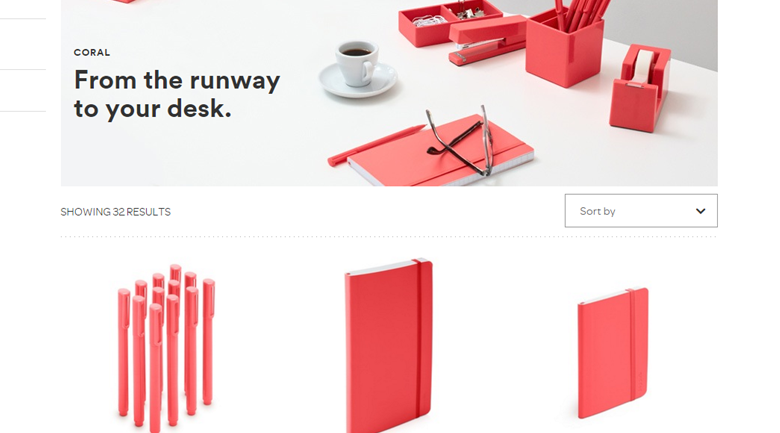Click the white saucer under the cup
Viewport: 780px width, 433px height.
click(358, 80)
